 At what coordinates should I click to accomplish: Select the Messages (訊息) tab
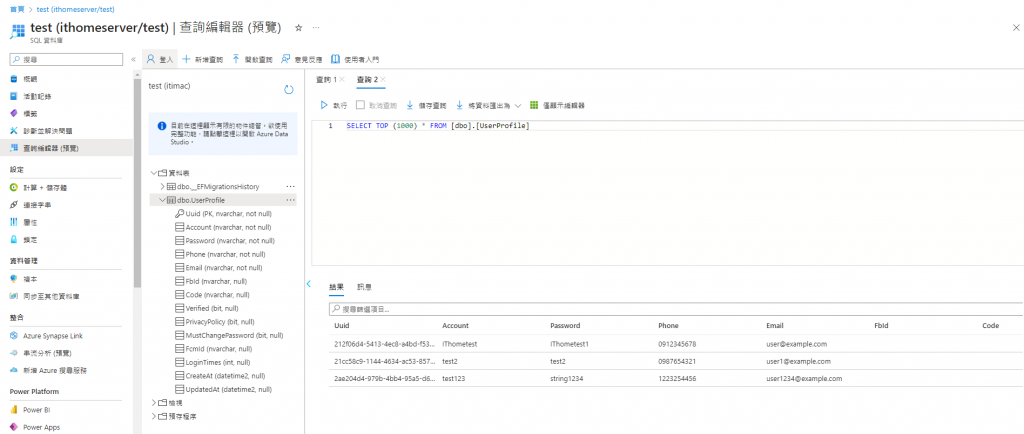tap(364, 287)
